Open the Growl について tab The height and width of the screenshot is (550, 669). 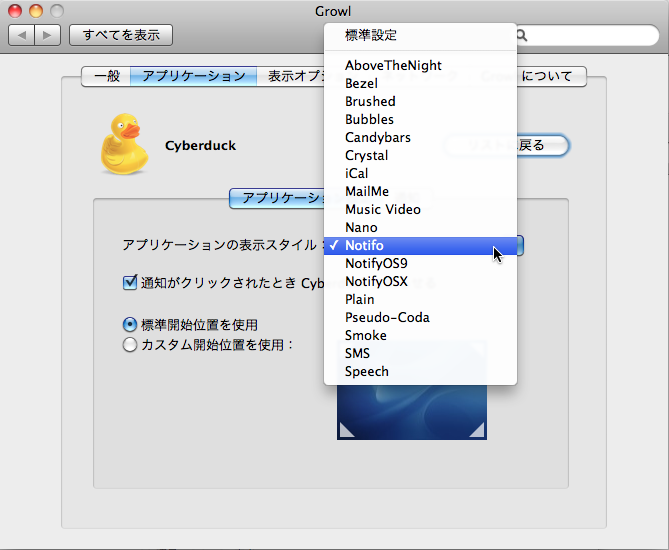pos(551,76)
